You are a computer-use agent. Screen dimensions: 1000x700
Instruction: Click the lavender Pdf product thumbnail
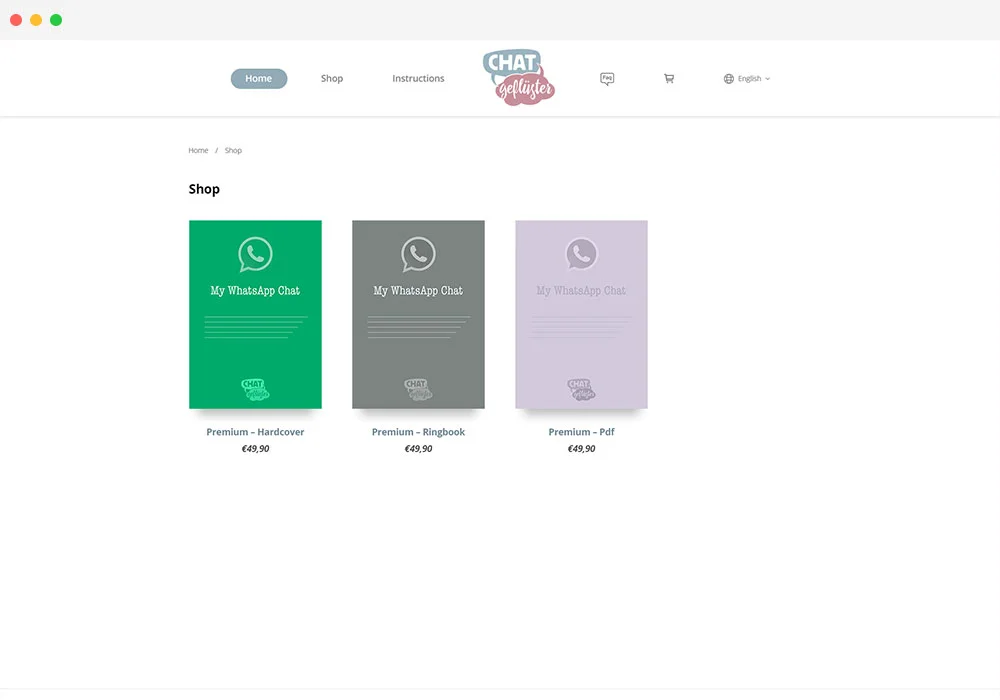(581, 314)
